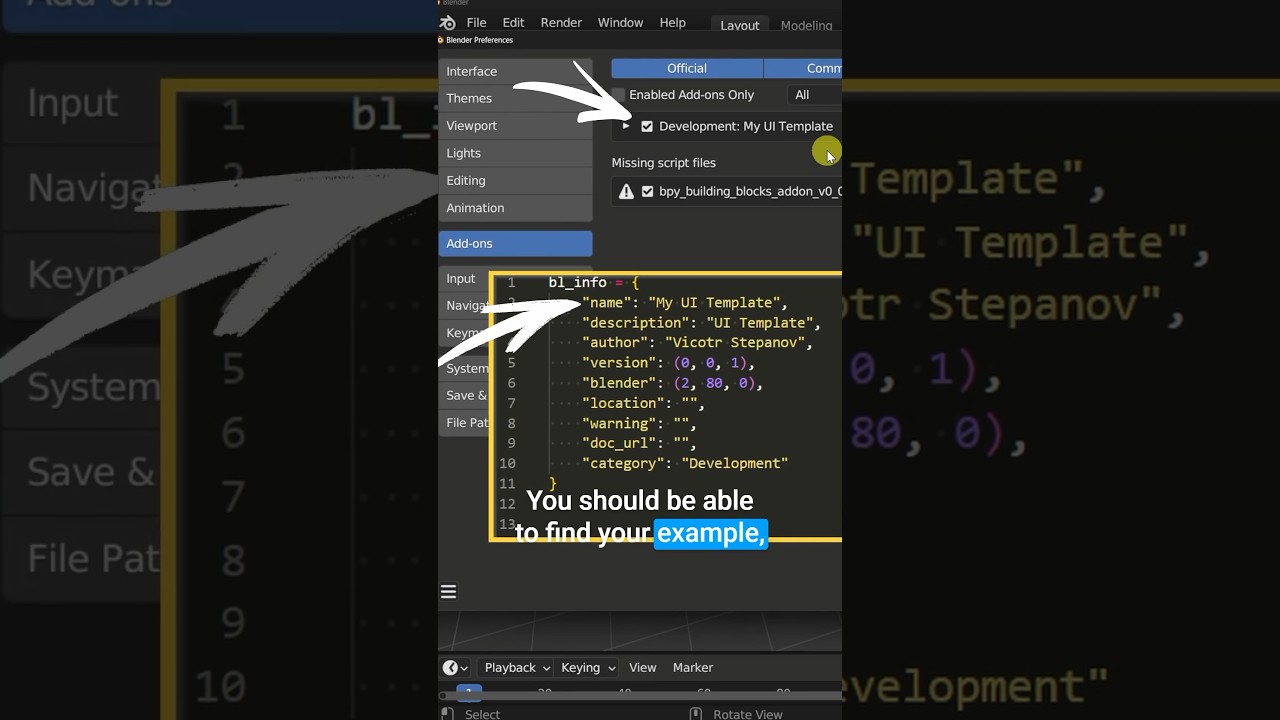This screenshot has width=1280, height=720.
Task: Open the hamburger menu in Preferences
Action: pos(449,592)
